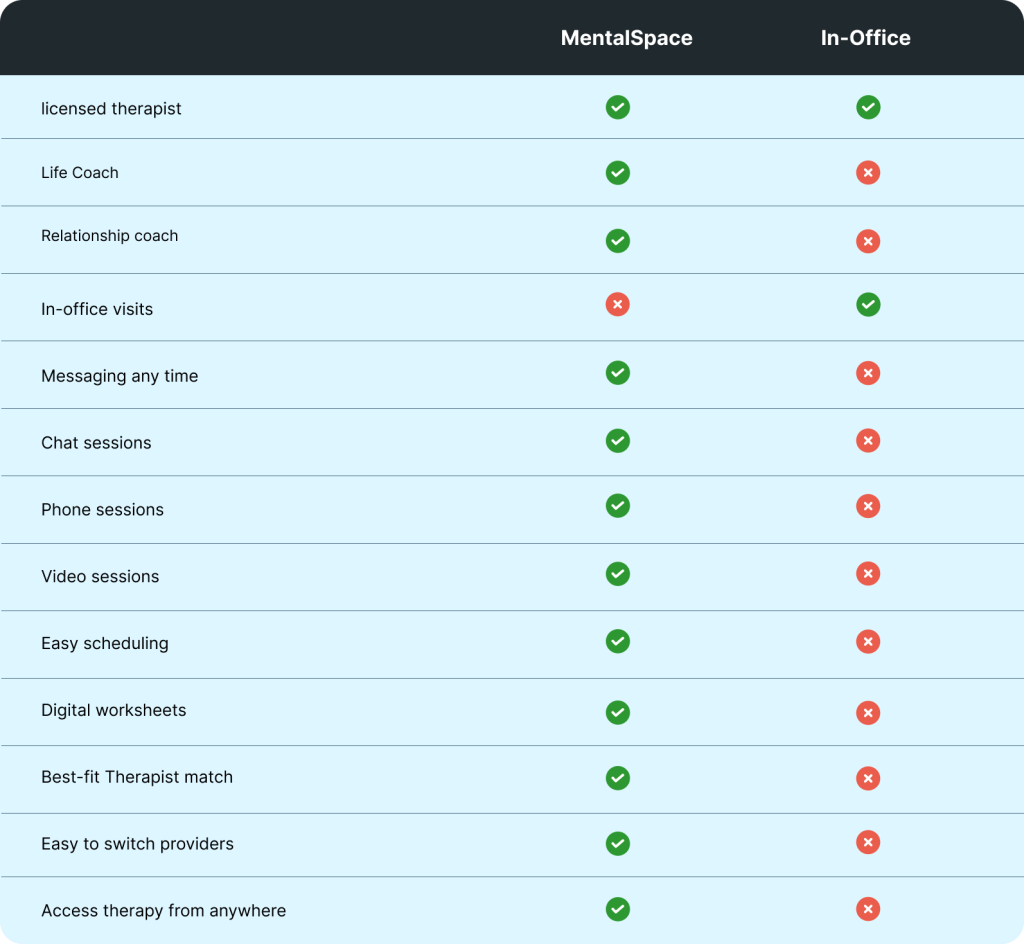
Task: Select the Relationship coach row label
Action: [109, 236]
